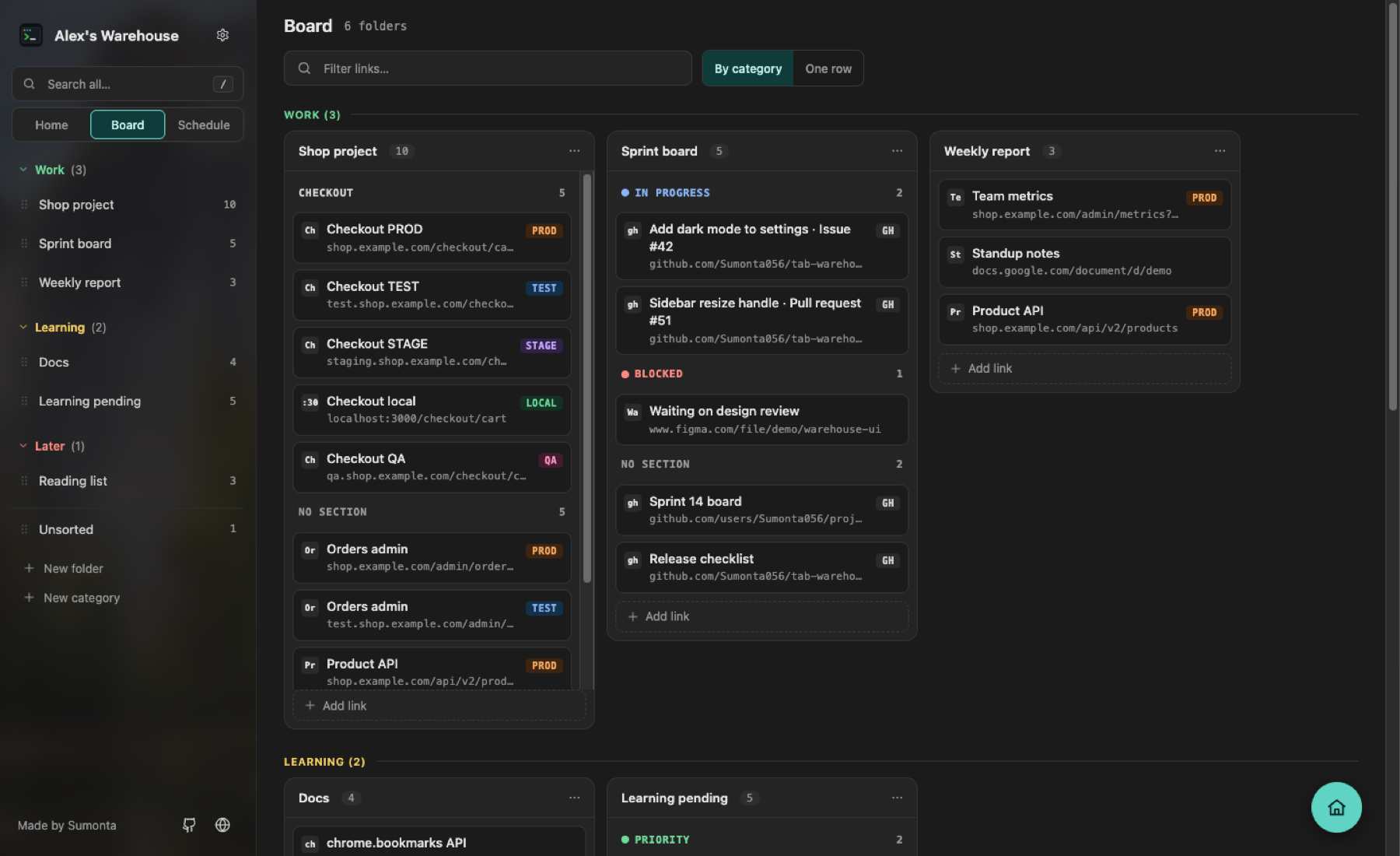Select the Board tab
Viewport: 1400px width, 856px height.
coord(128,125)
